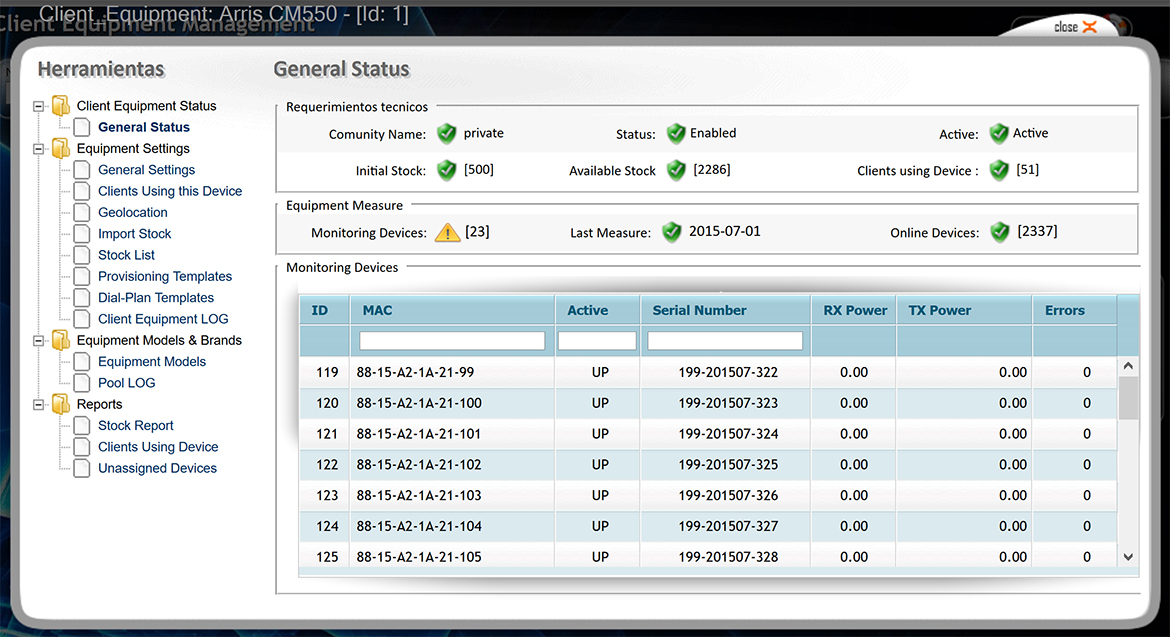
Task: Click the Last Measure green shield icon
Action: click(x=671, y=232)
